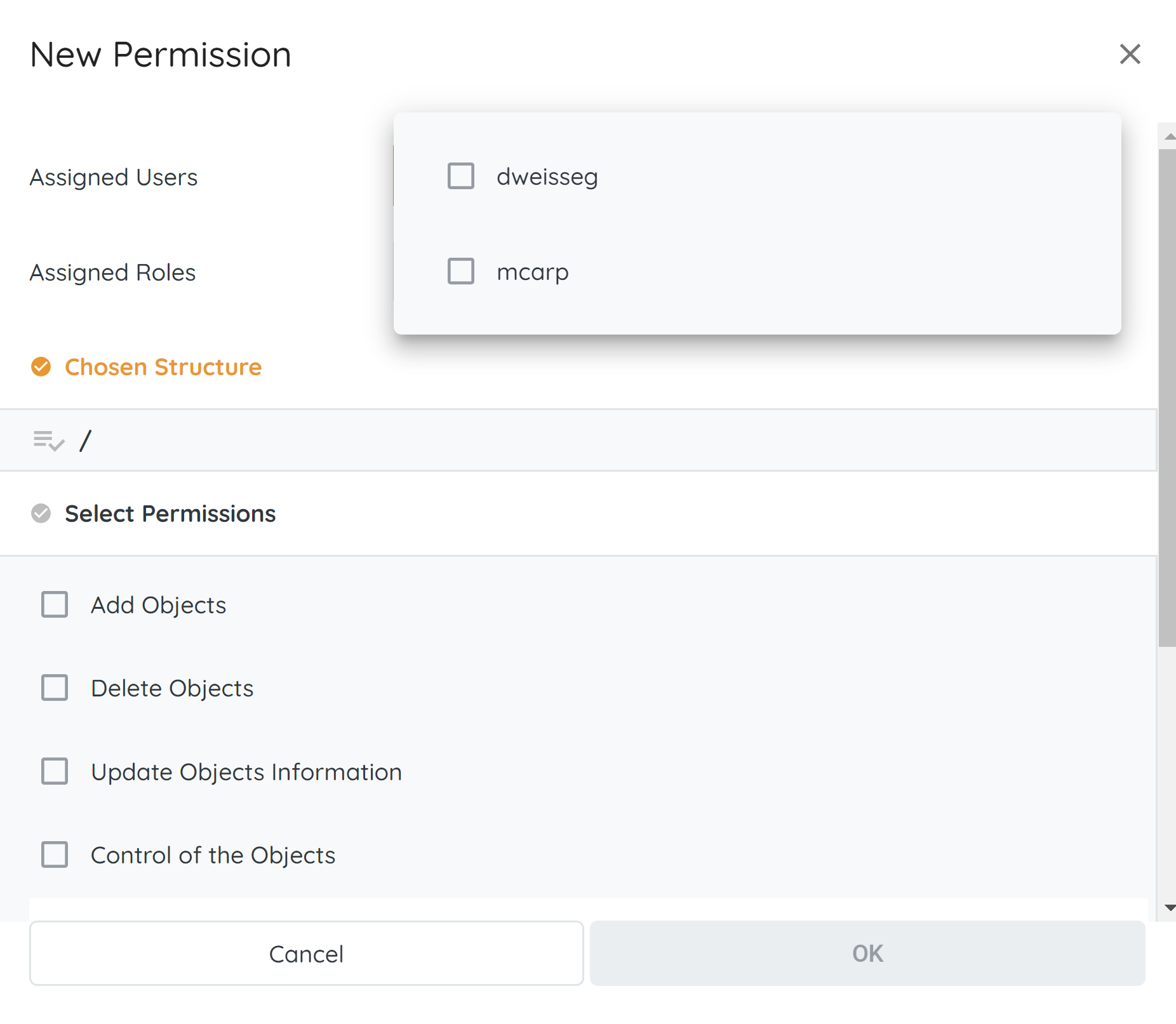Click the scrollbar down arrow
Image resolution: width=1176 pixels, height=1024 pixels.
[1168, 908]
